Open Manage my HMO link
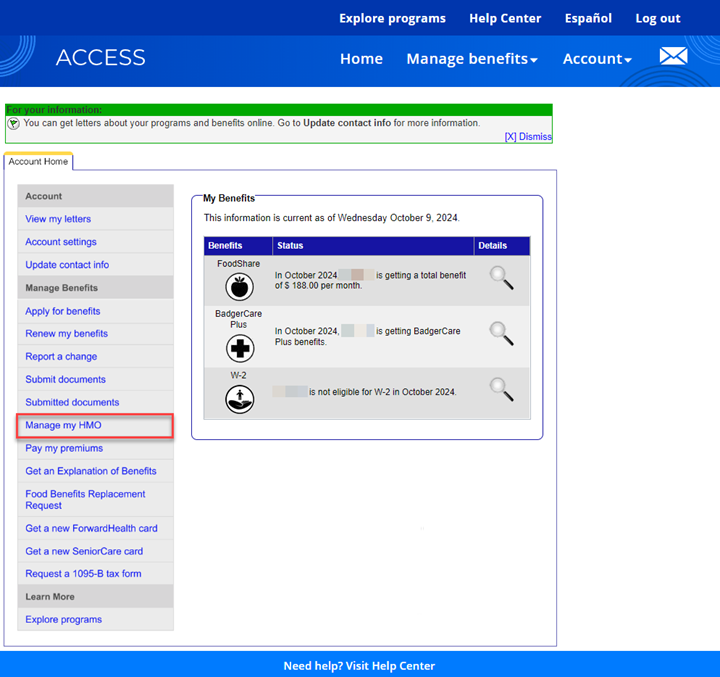The width and height of the screenshot is (720, 677). pos(63,426)
